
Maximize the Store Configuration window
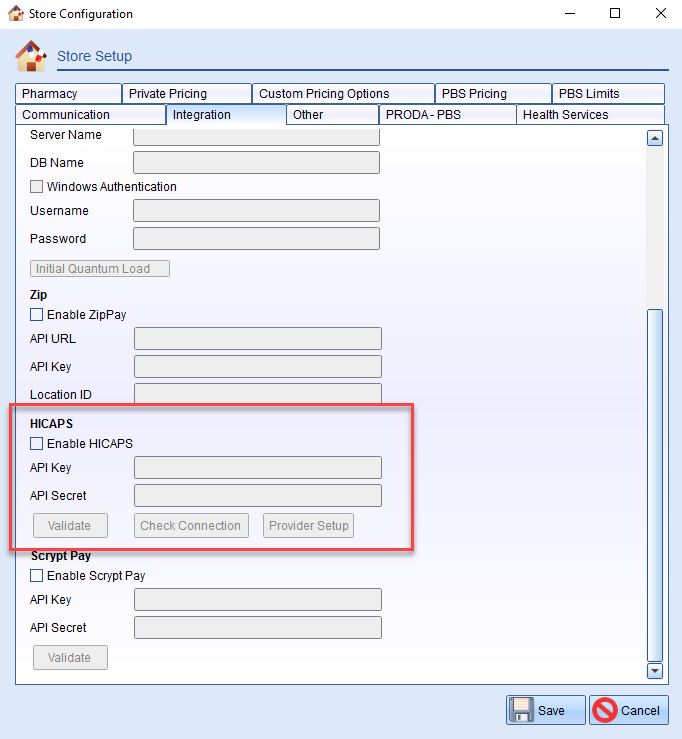615,13
